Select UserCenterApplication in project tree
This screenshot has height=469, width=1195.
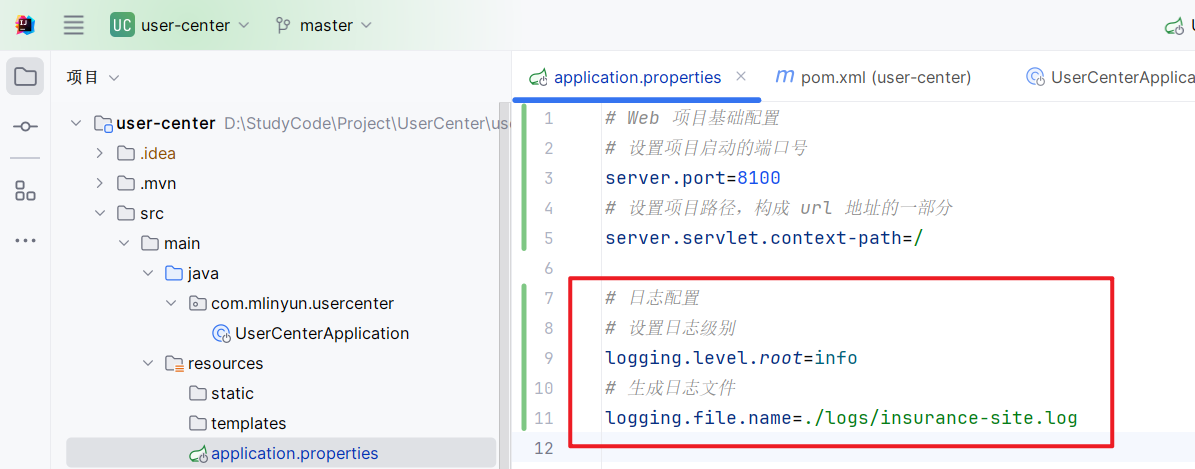pos(321,333)
